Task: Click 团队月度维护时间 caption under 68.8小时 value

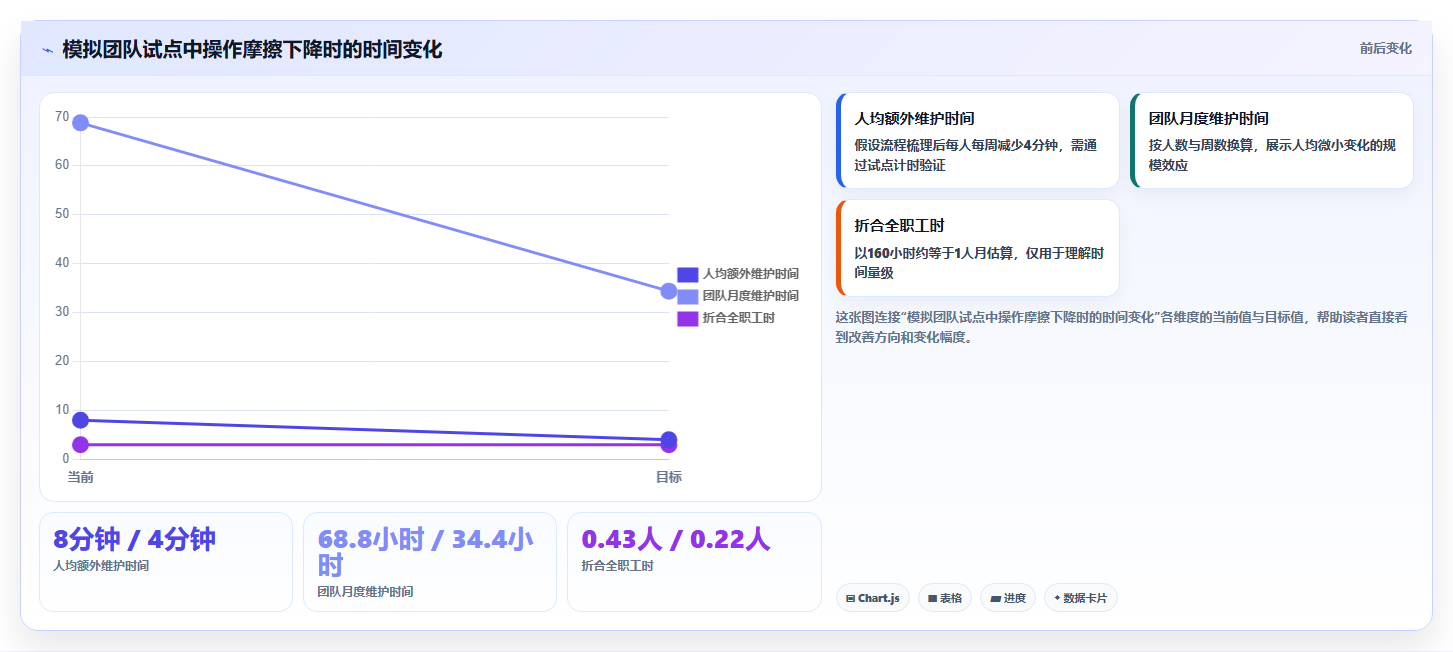Action: [x=365, y=592]
